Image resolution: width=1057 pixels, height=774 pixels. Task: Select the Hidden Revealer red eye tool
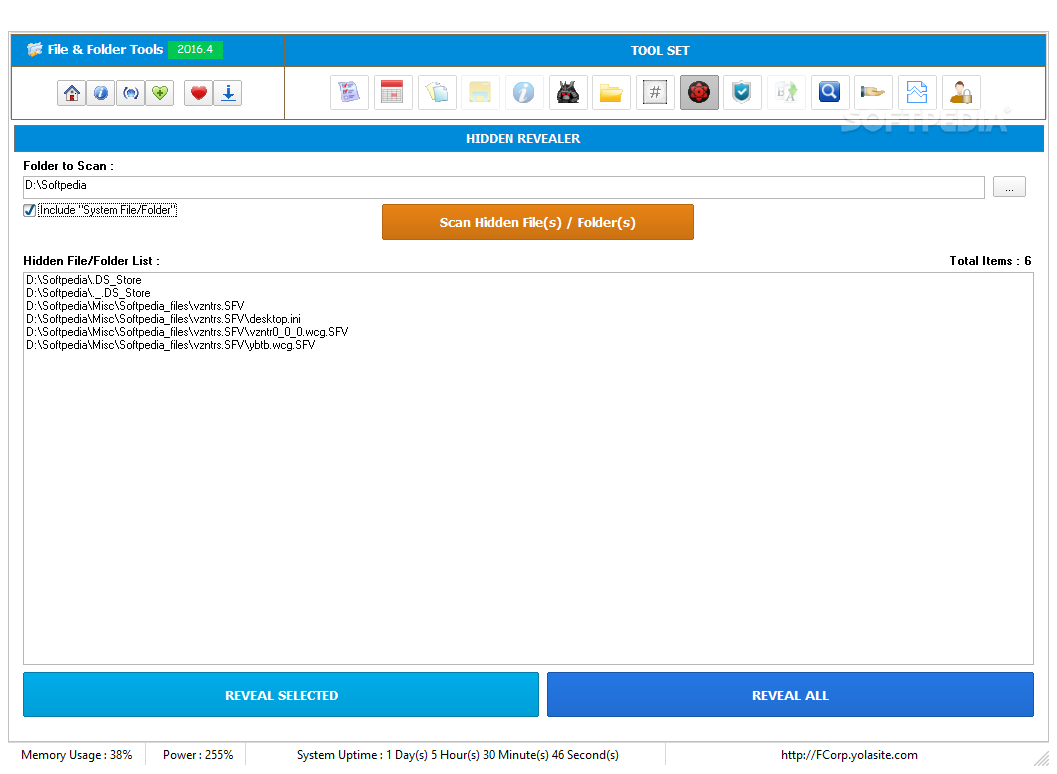[x=699, y=92]
